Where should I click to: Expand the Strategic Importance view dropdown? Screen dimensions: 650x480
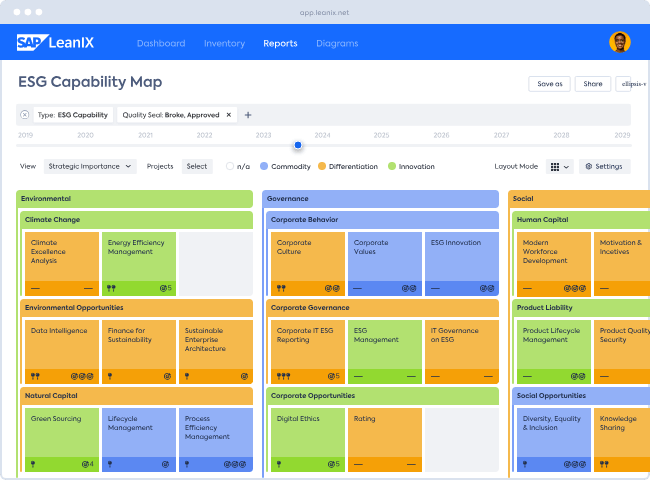pyautogui.click(x=88, y=166)
